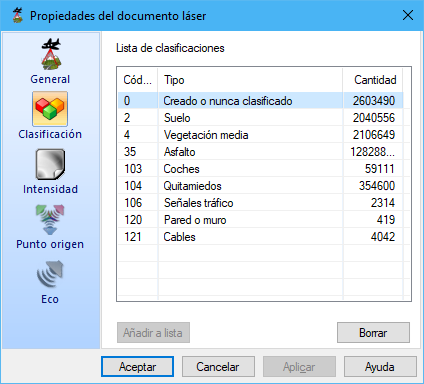
Task: Open the Punto origen arrows icon
Action: pyautogui.click(x=50, y=219)
